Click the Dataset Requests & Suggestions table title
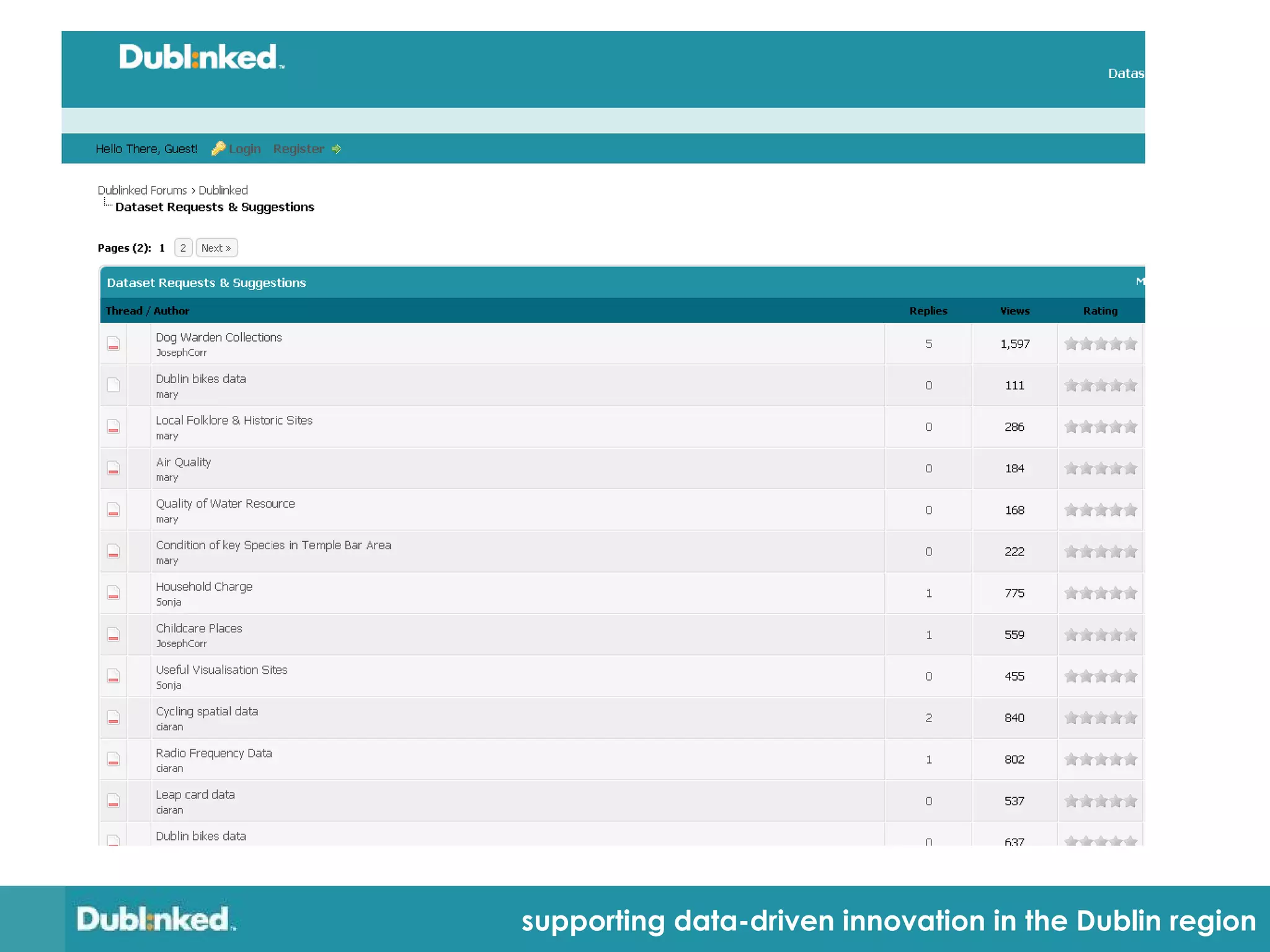1270x952 pixels. pos(206,283)
